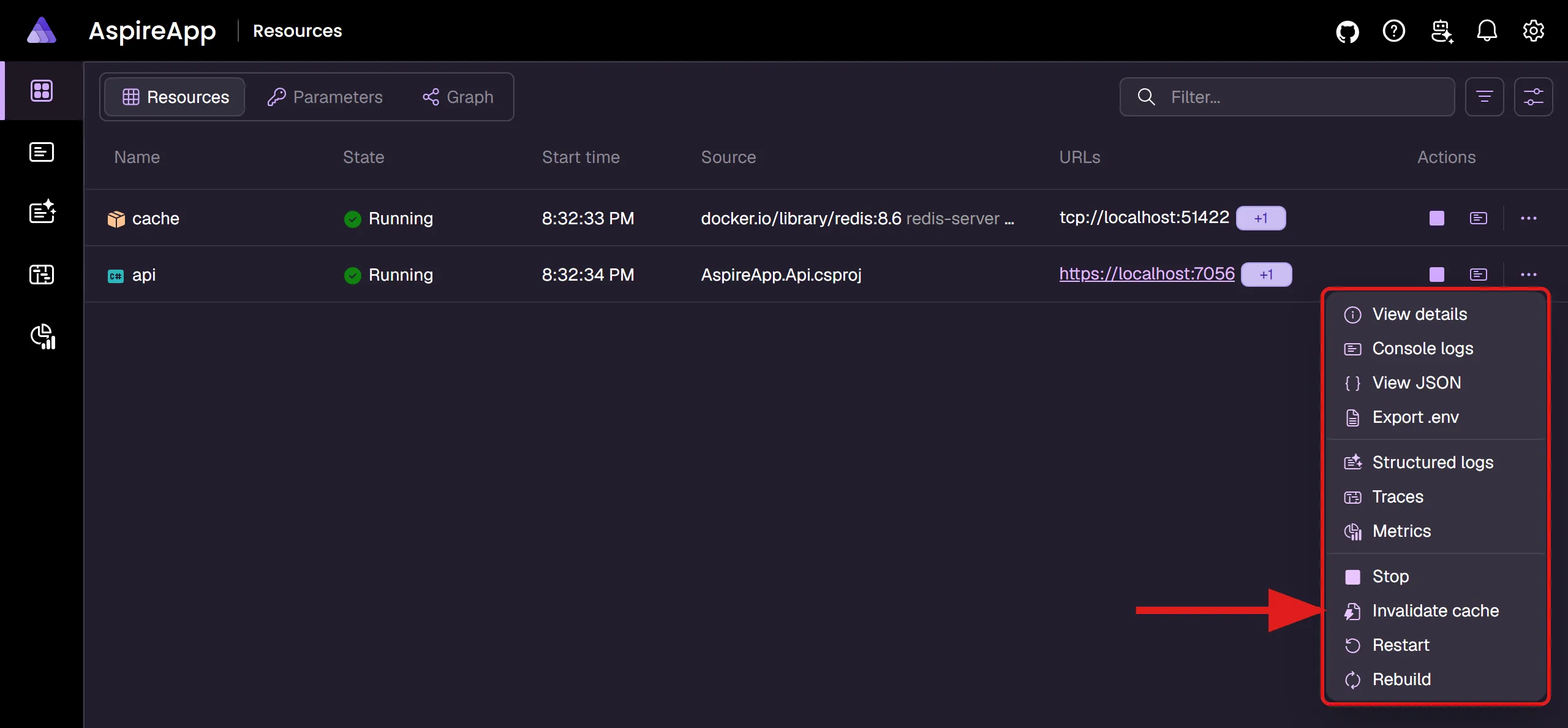Image resolution: width=1568 pixels, height=728 pixels.
Task: Choose View JSON from menu
Action: (x=1436, y=383)
